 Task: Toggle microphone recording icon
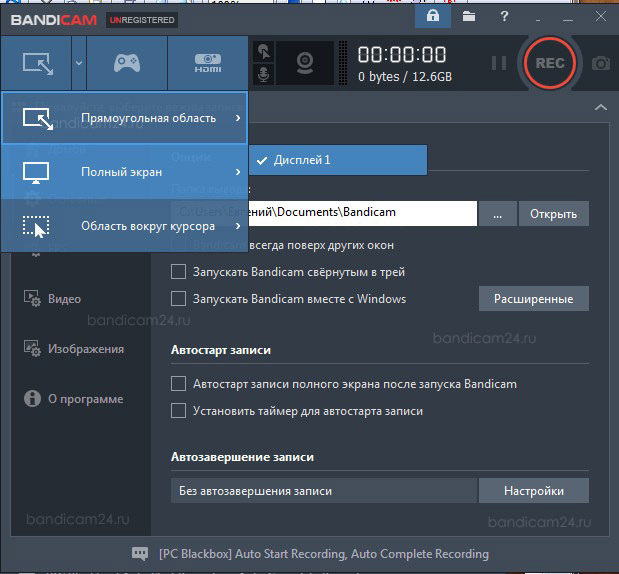tap(264, 74)
